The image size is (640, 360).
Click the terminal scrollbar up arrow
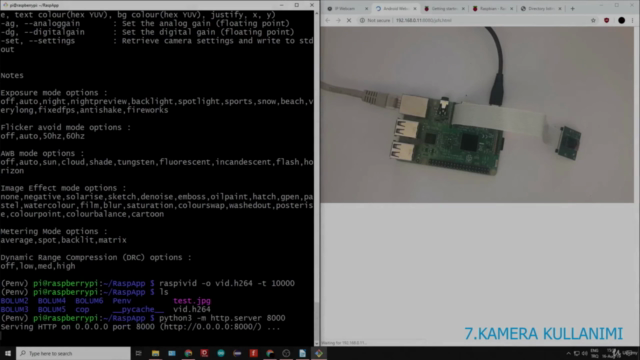tap(316, 13)
